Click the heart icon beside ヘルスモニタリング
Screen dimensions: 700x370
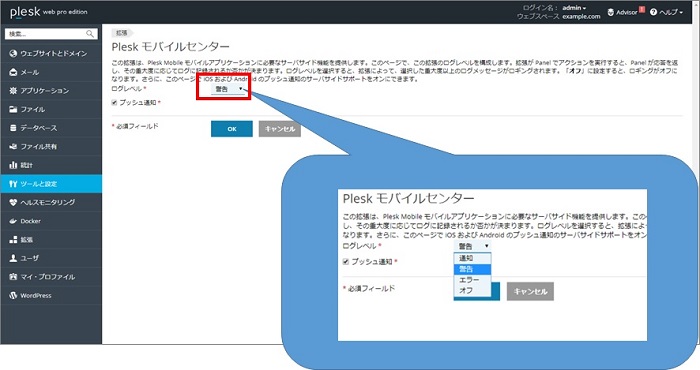pos(13,202)
